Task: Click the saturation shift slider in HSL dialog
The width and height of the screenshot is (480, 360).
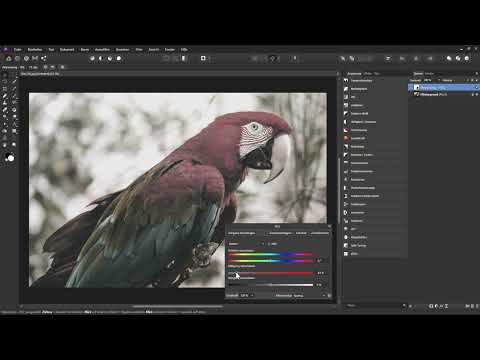Action: coord(271,273)
